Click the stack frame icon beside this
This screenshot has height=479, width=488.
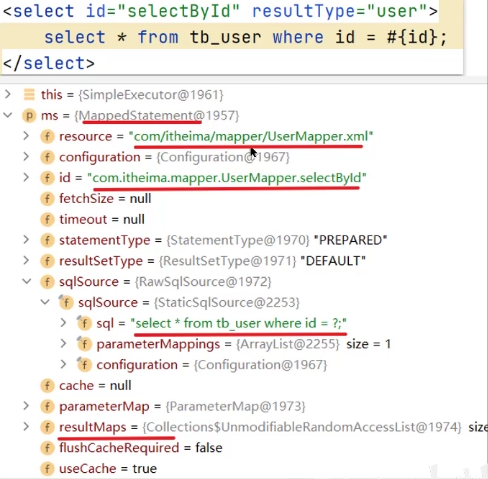point(29,95)
